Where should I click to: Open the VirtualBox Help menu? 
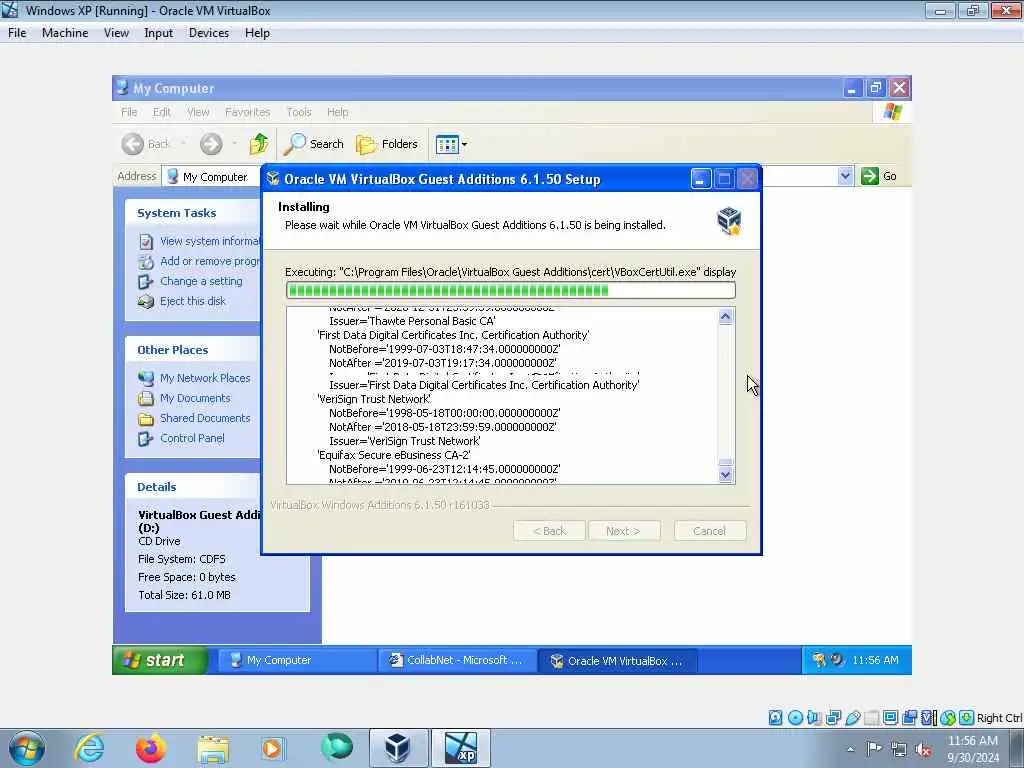(257, 33)
